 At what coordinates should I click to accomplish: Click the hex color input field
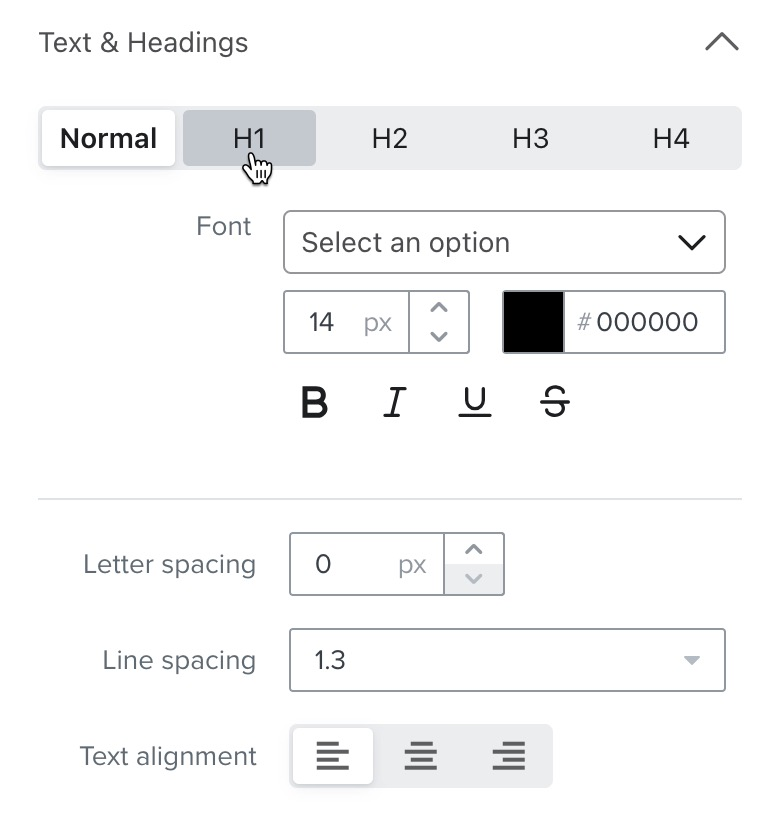point(645,322)
